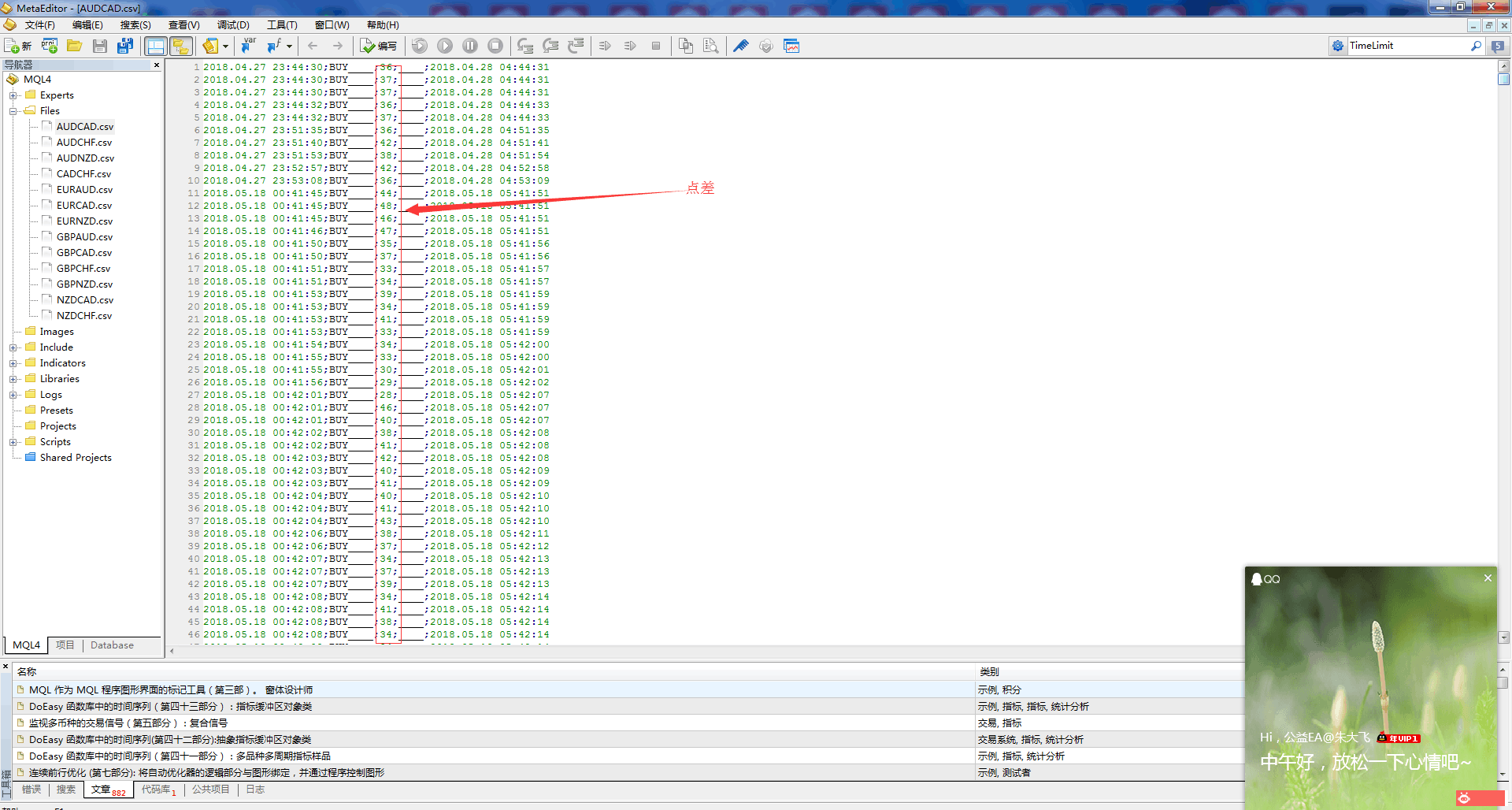Expand the Scripts folder node

(x=13, y=442)
